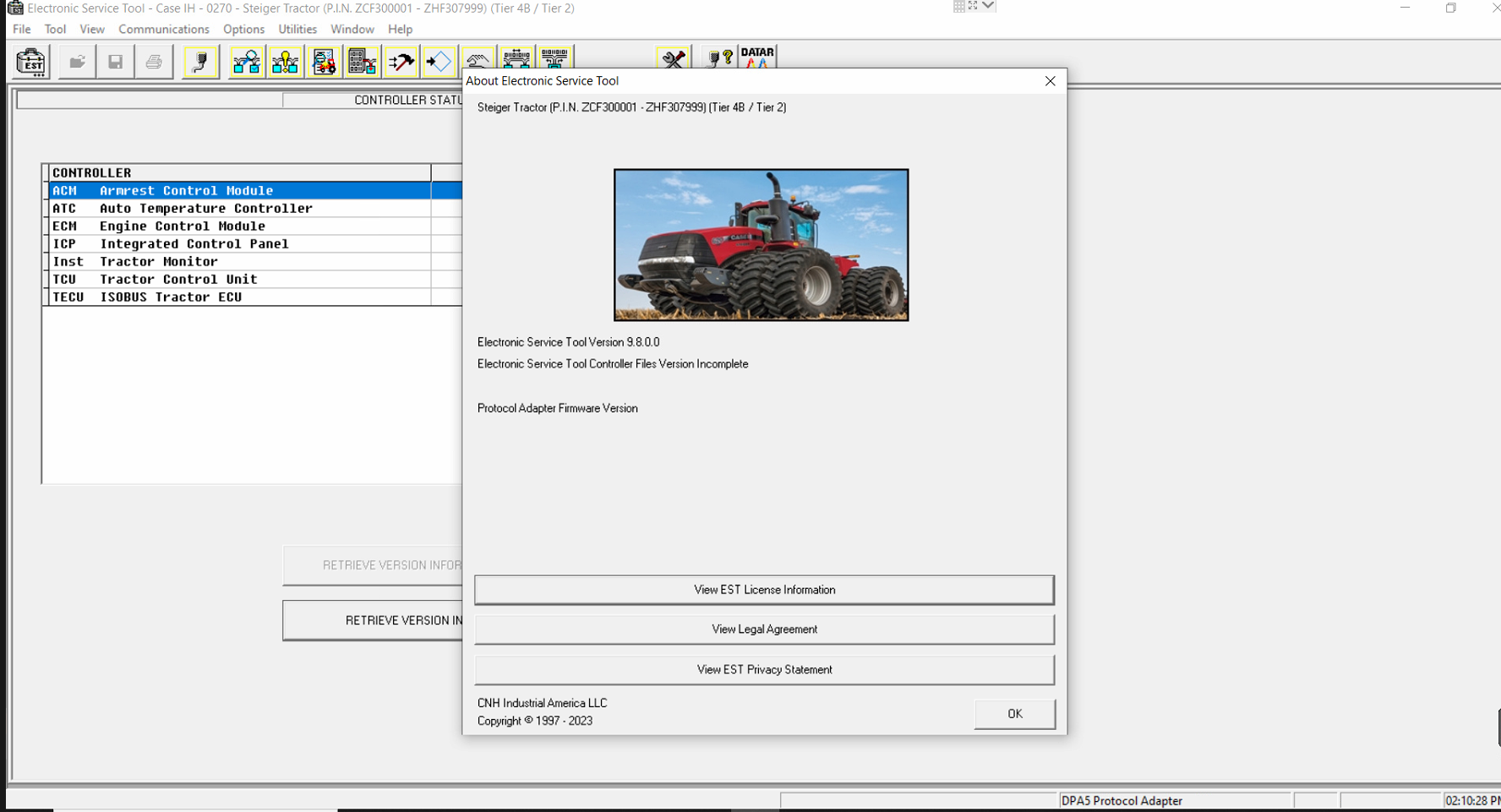
Task: Click the binary data monitor icon
Action: (555, 57)
